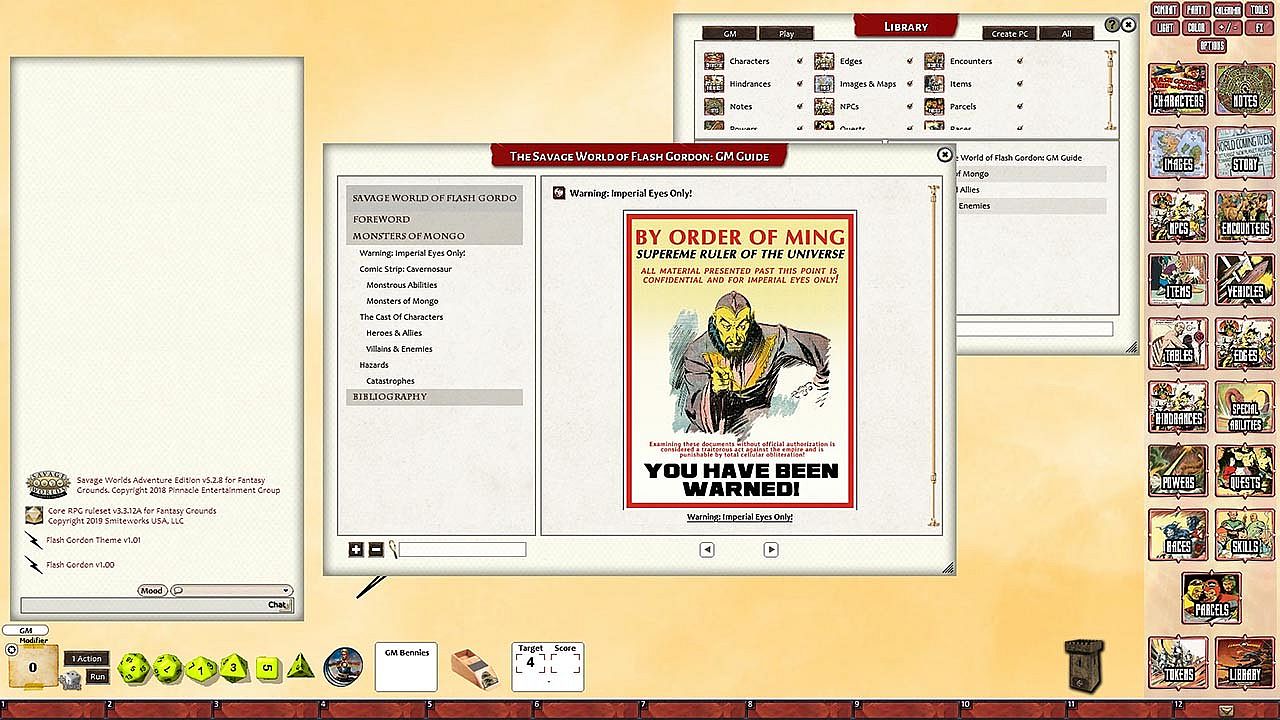
Task: Open the Tokens sidebar panel
Action: [x=1178, y=663]
